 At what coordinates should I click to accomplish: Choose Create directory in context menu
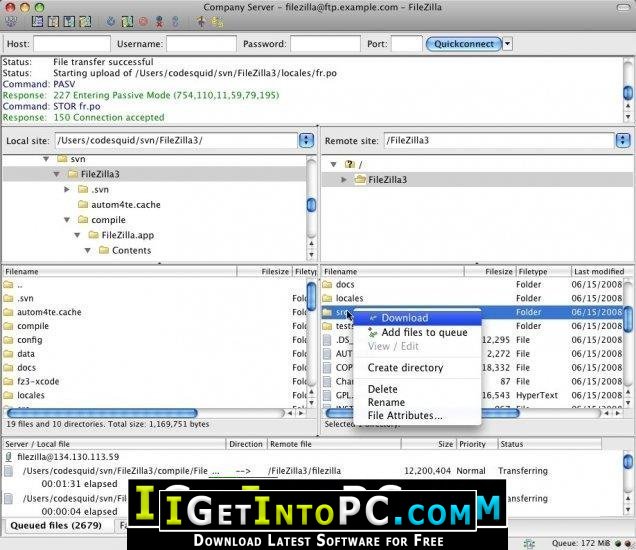[417, 367]
